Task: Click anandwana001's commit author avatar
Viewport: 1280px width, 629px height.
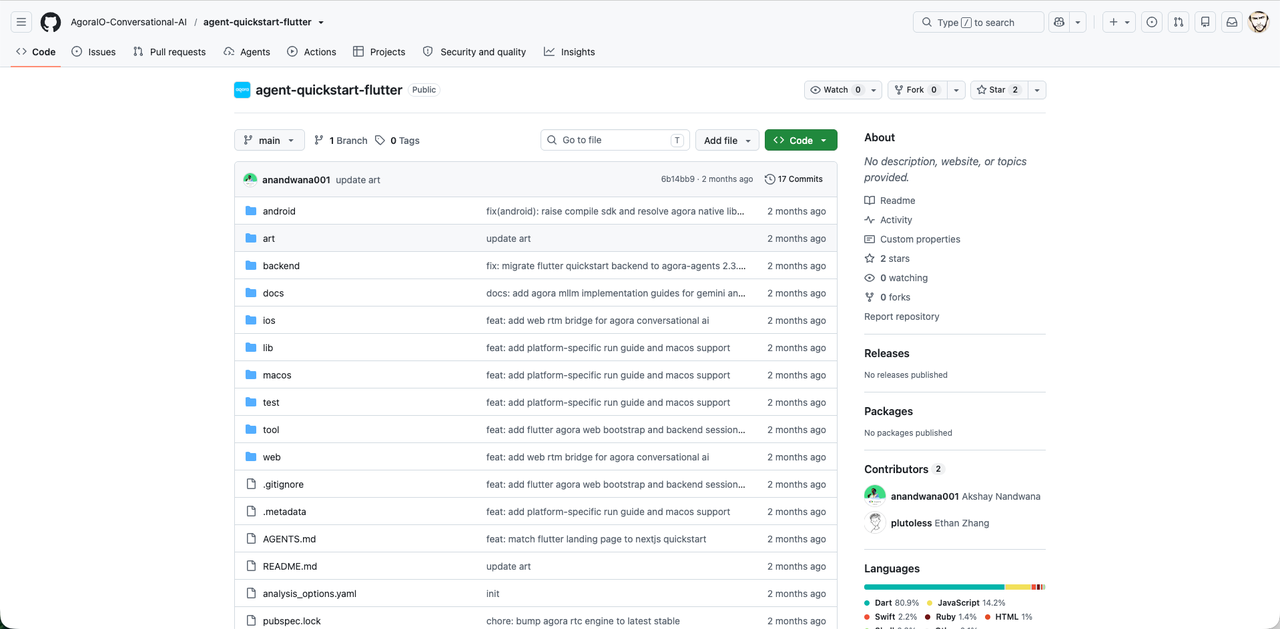Action: click(x=250, y=179)
